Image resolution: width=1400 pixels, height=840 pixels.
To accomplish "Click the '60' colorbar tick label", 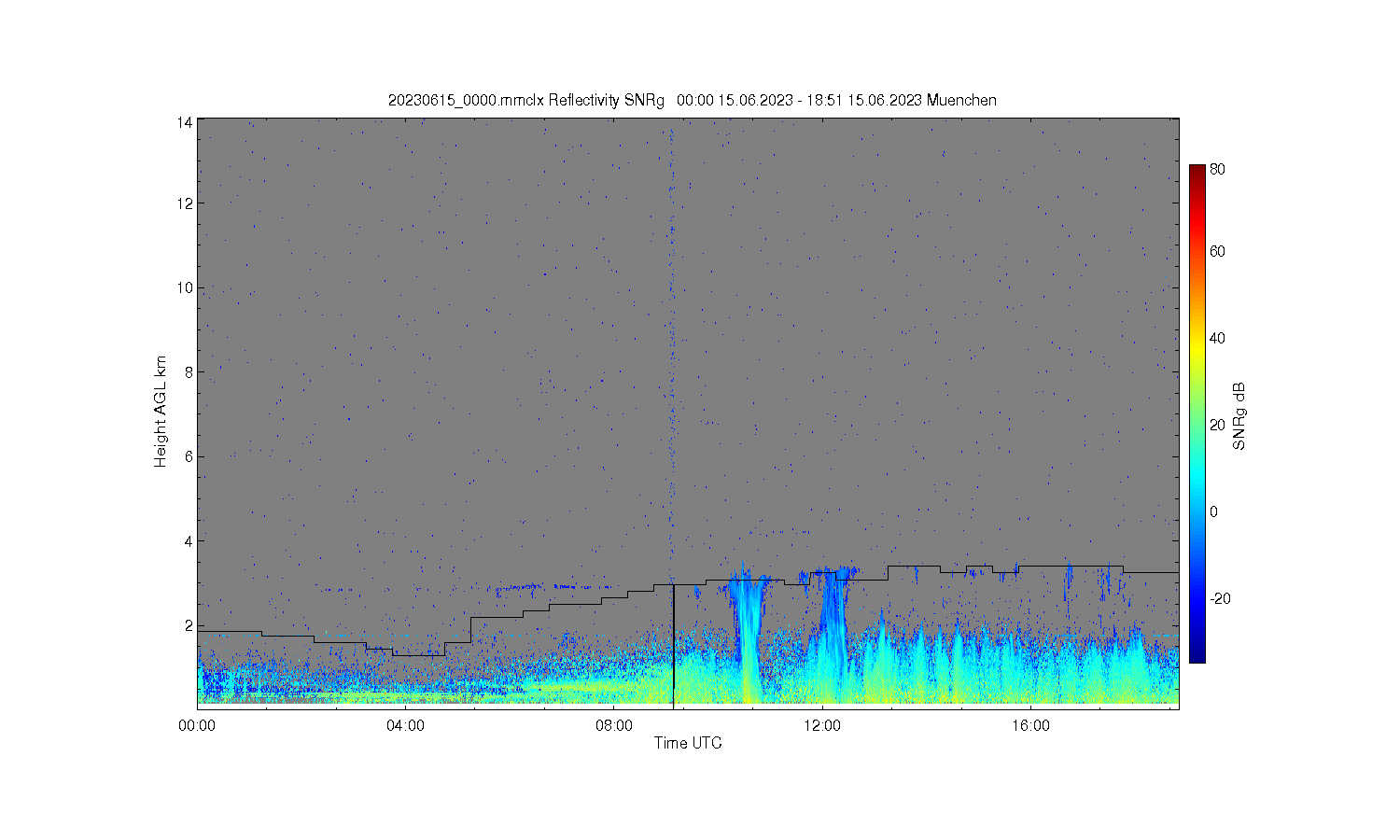I will [x=1217, y=251].
